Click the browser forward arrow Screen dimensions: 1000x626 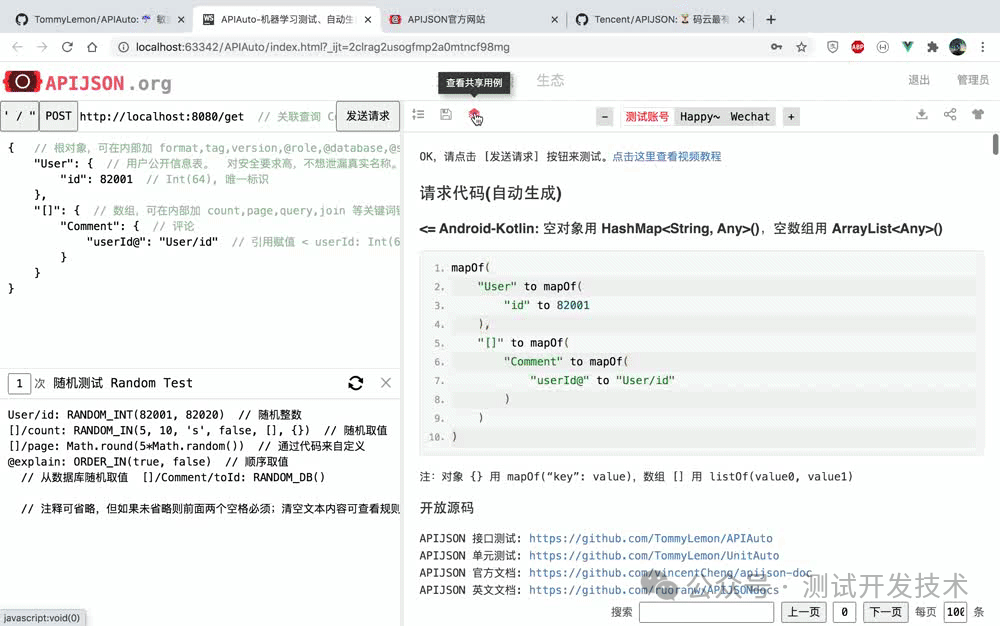(x=42, y=47)
